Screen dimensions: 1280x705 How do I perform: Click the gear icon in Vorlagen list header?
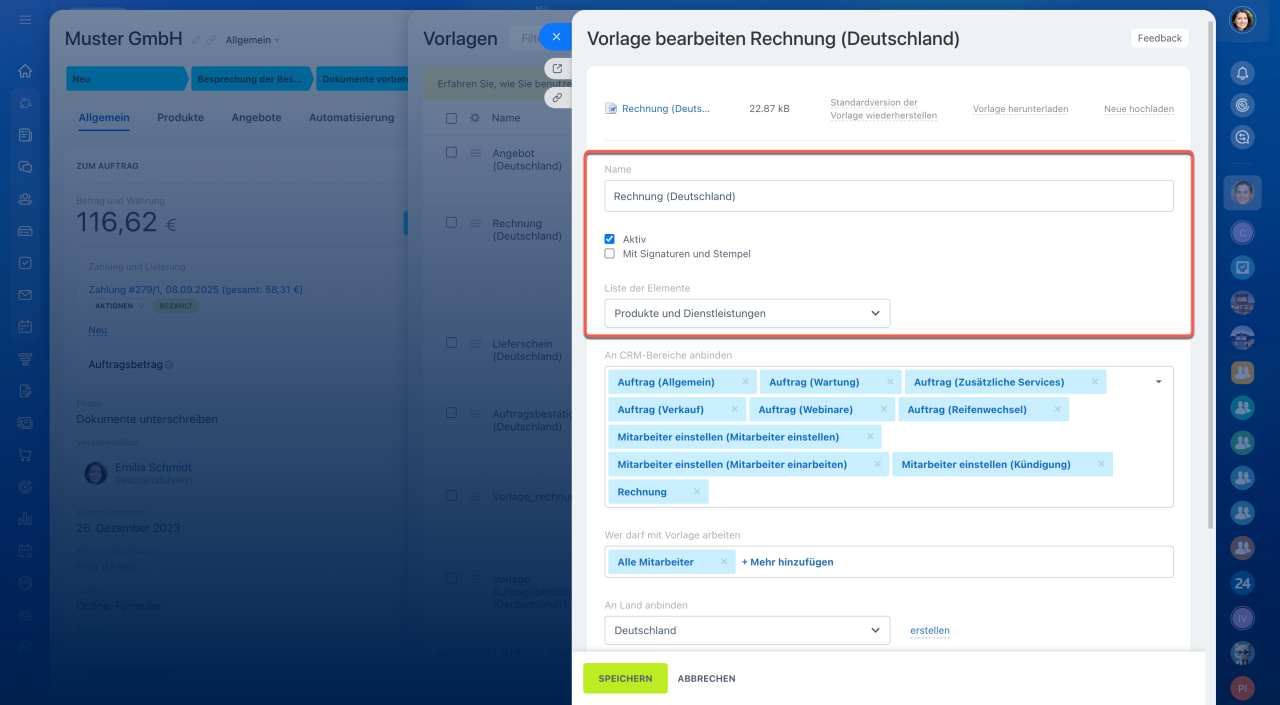tap(474, 118)
